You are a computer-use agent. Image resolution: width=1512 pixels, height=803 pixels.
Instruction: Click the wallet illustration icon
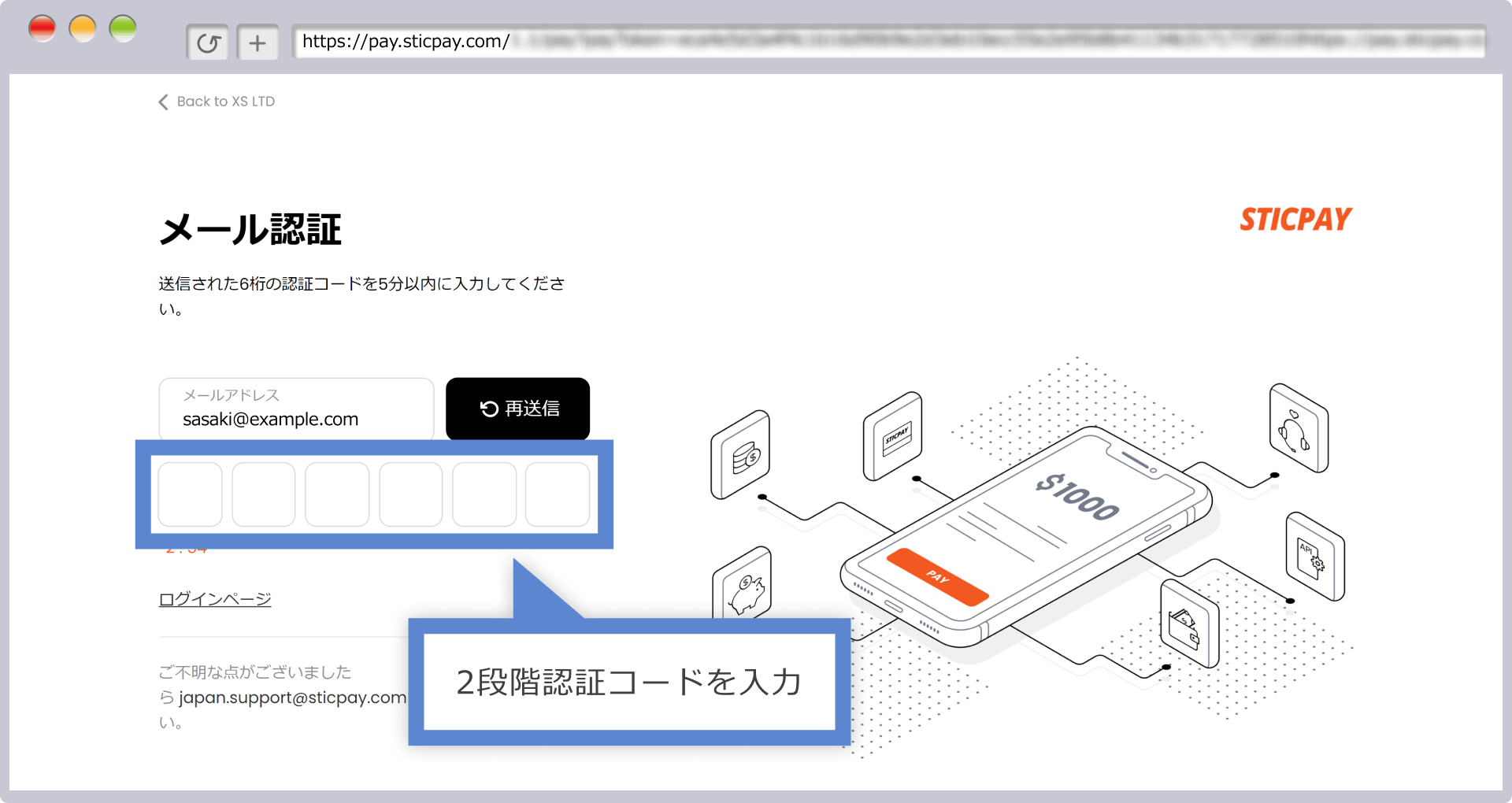(1189, 624)
